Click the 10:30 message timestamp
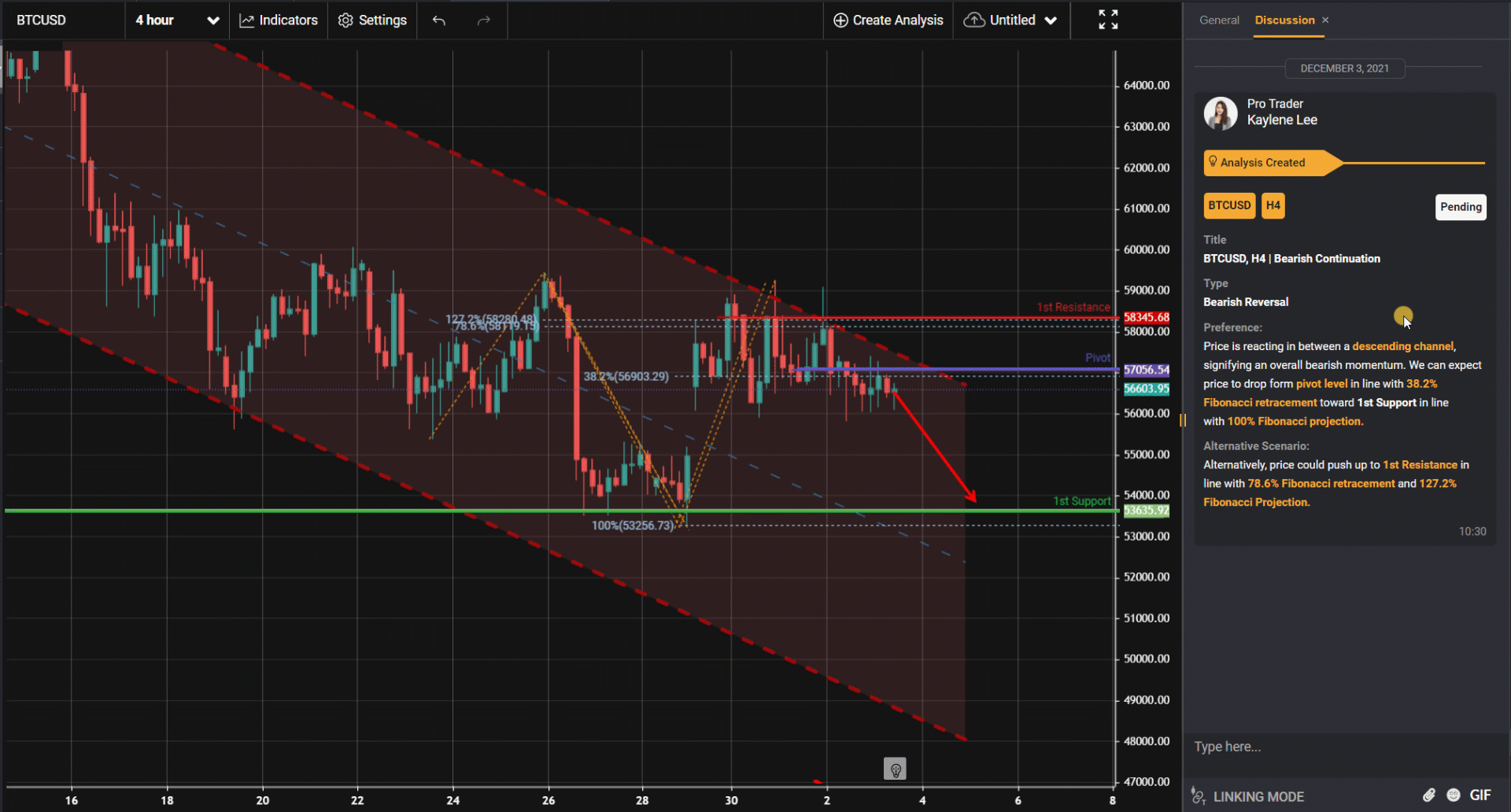Viewport: 1511px width, 812px height. pyautogui.click(x=1472, y=532)
